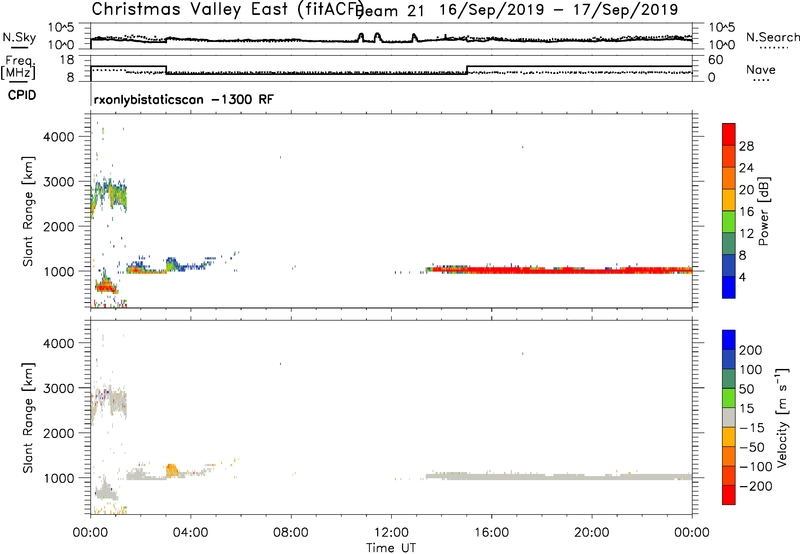
Task: Click the '08:00' time tick label
Action: click(x=291, y=533)
